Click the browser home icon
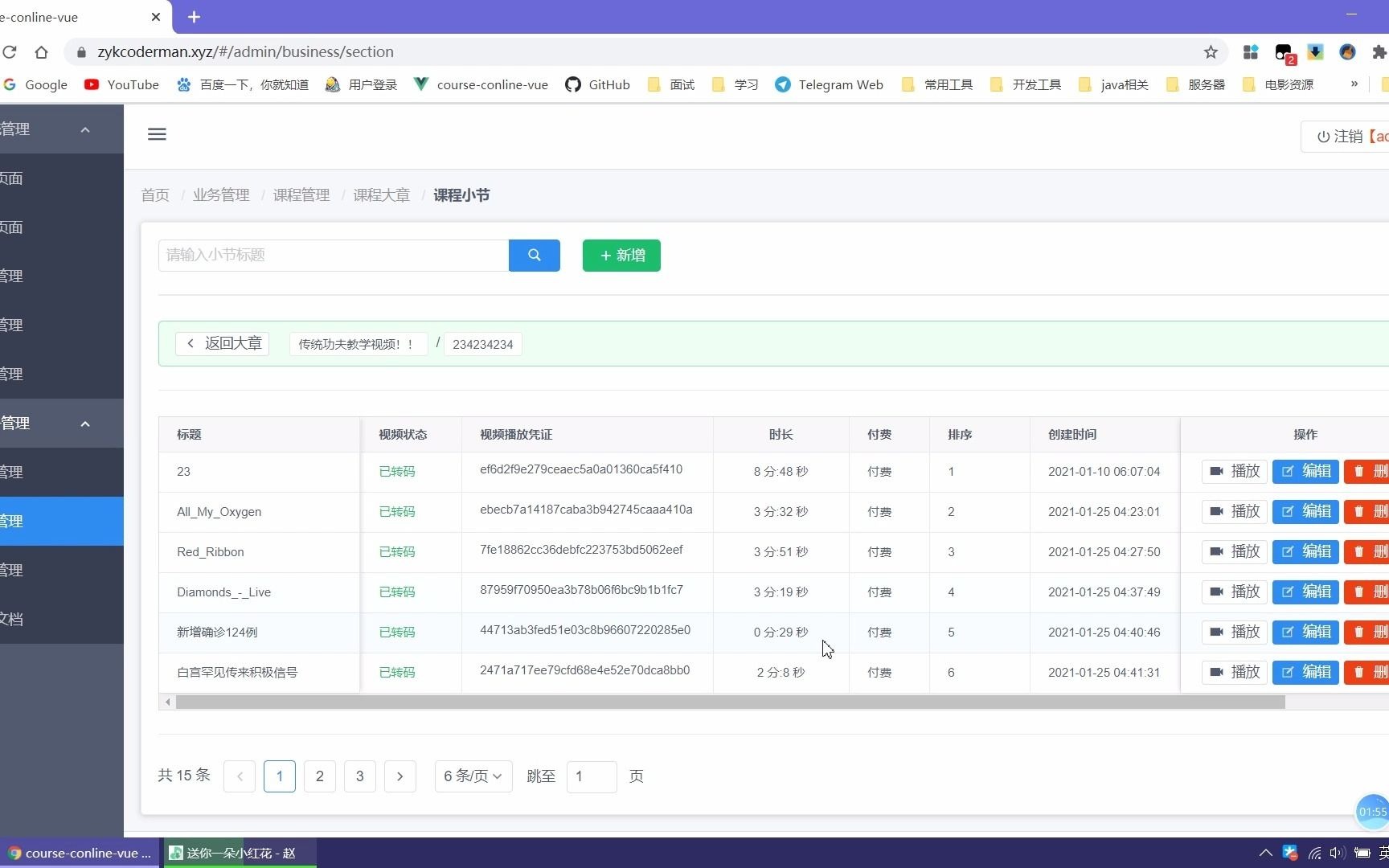Viewport: 1389px width, 868px height. tap(41, 52)
